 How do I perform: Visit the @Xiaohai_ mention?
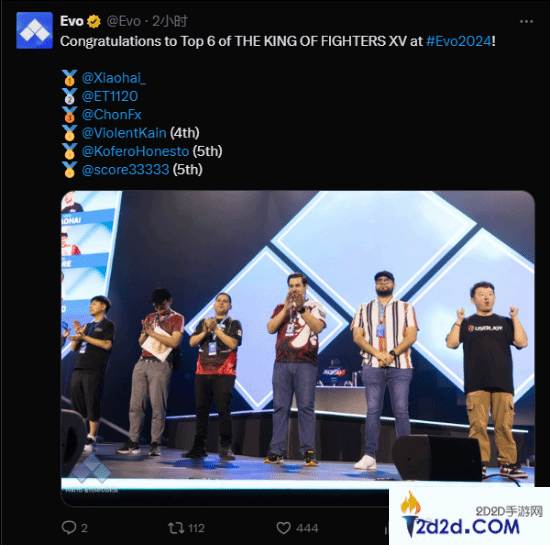(x=113, y=78)
